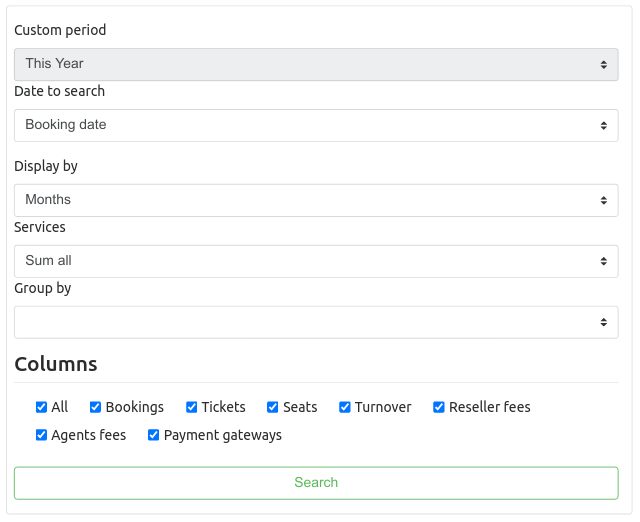Expand the Date to search dropdown

(316, 125)
